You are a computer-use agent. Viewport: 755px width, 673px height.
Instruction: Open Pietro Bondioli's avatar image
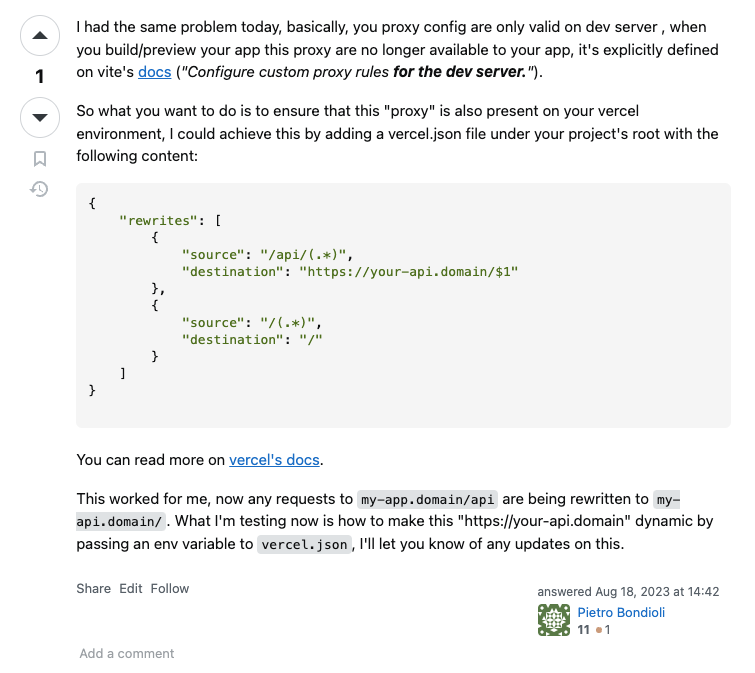click(554, 620)
